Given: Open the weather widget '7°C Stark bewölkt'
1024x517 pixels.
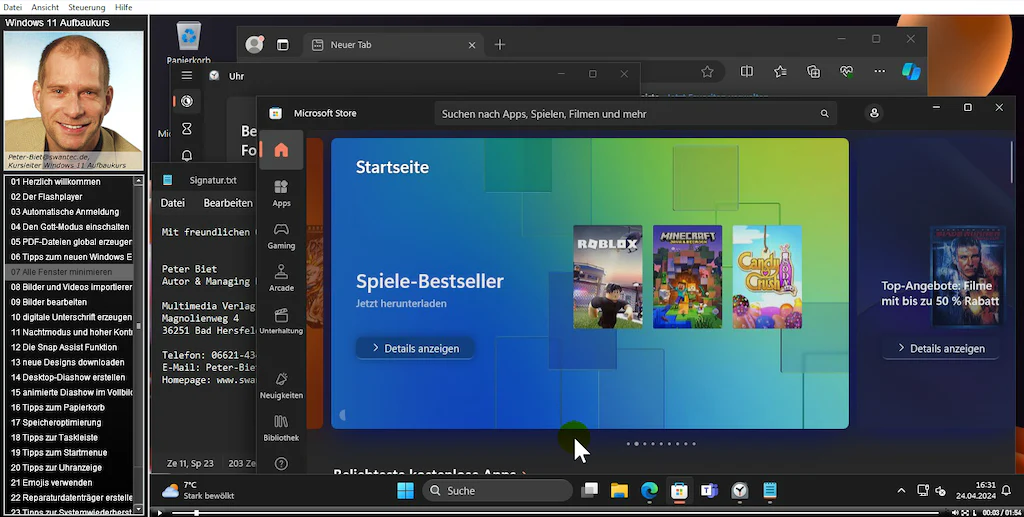Looking at the screenshot, I should tap(198, 490).
